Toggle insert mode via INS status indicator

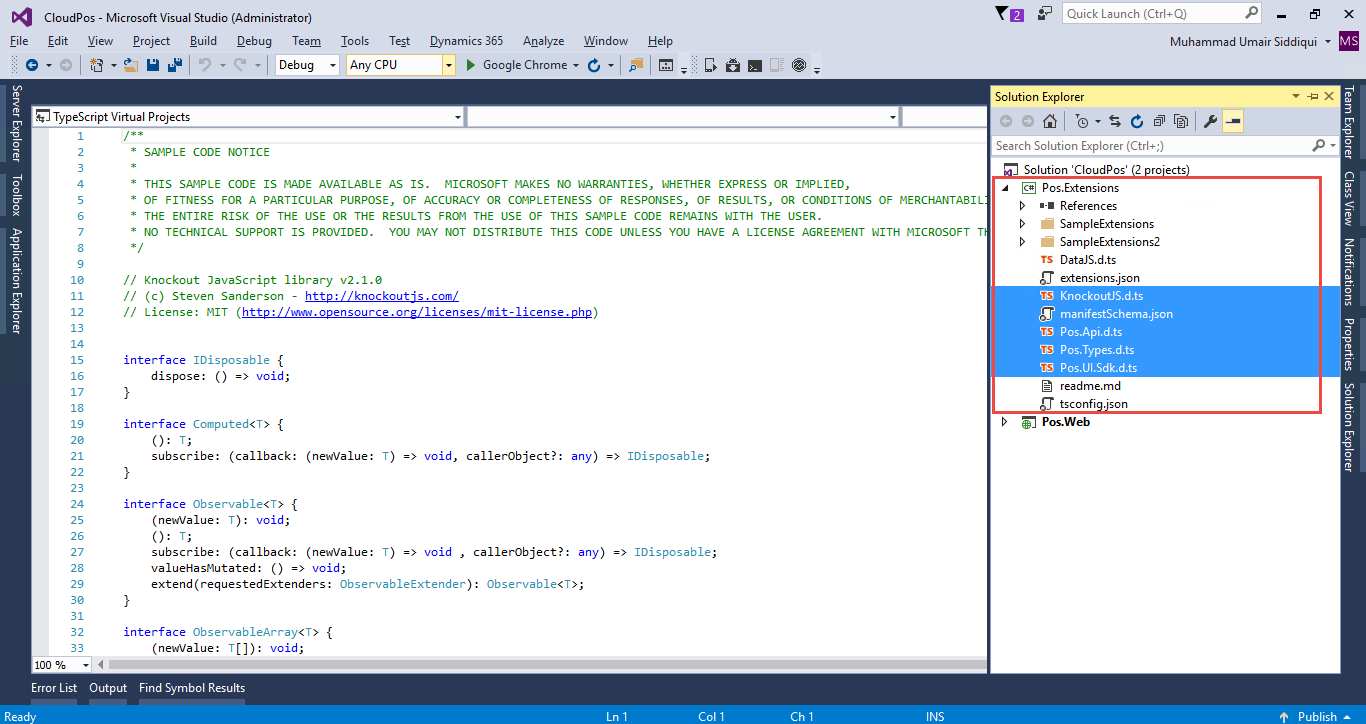pyautogui.click(x=934, y=716)
